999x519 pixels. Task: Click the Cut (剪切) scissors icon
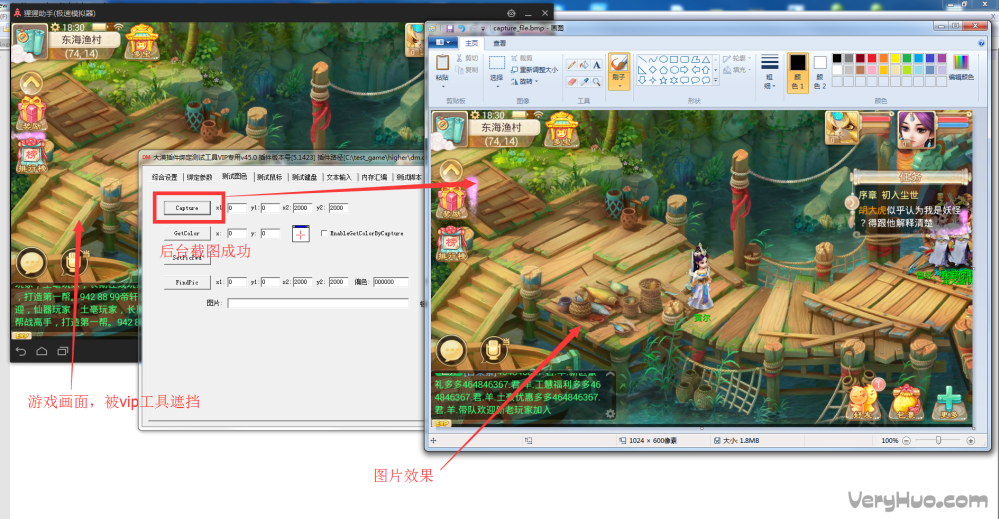460,58
